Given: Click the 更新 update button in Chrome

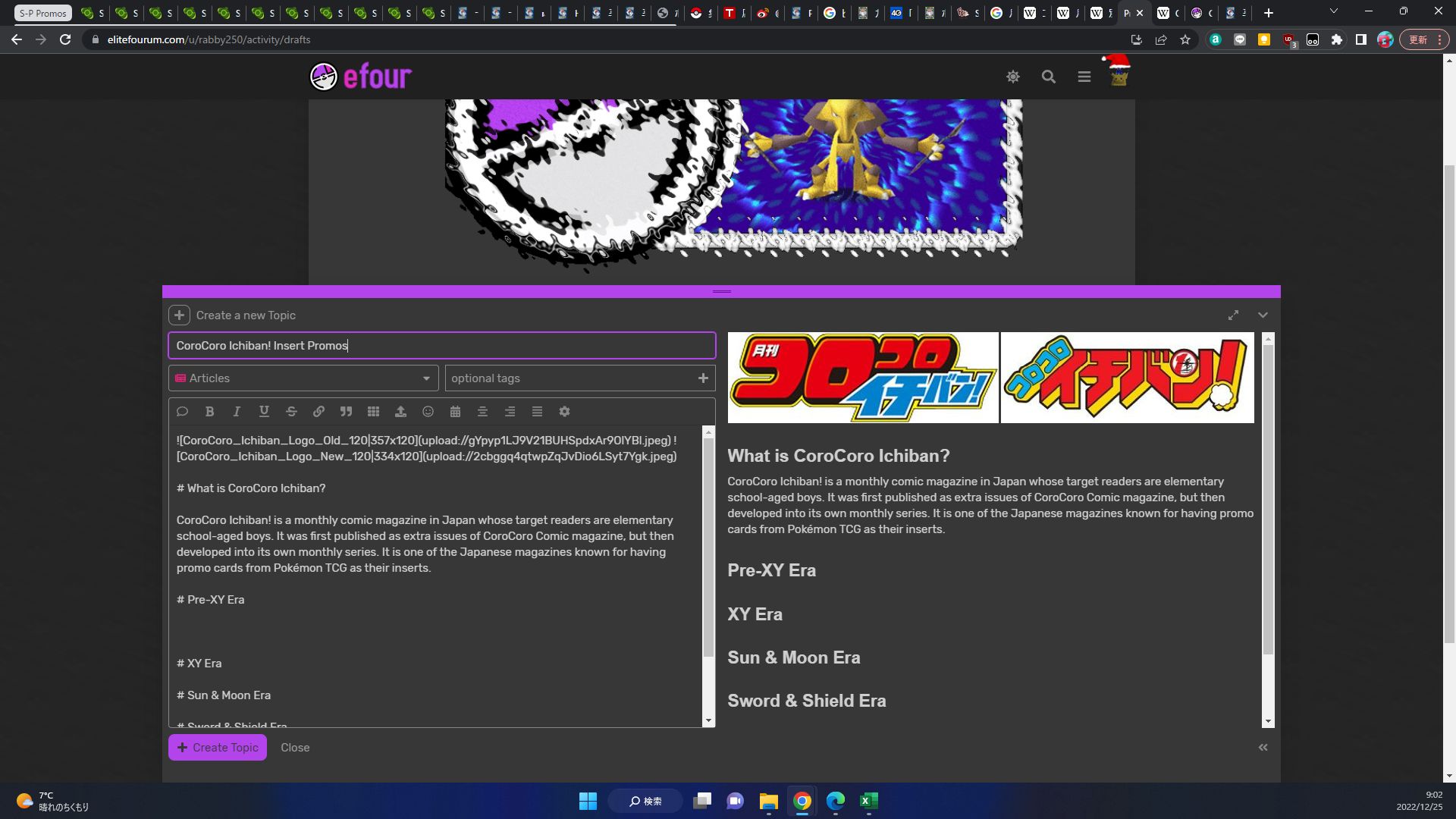Looking at the screenshot, I should (x=1424, y=39).
